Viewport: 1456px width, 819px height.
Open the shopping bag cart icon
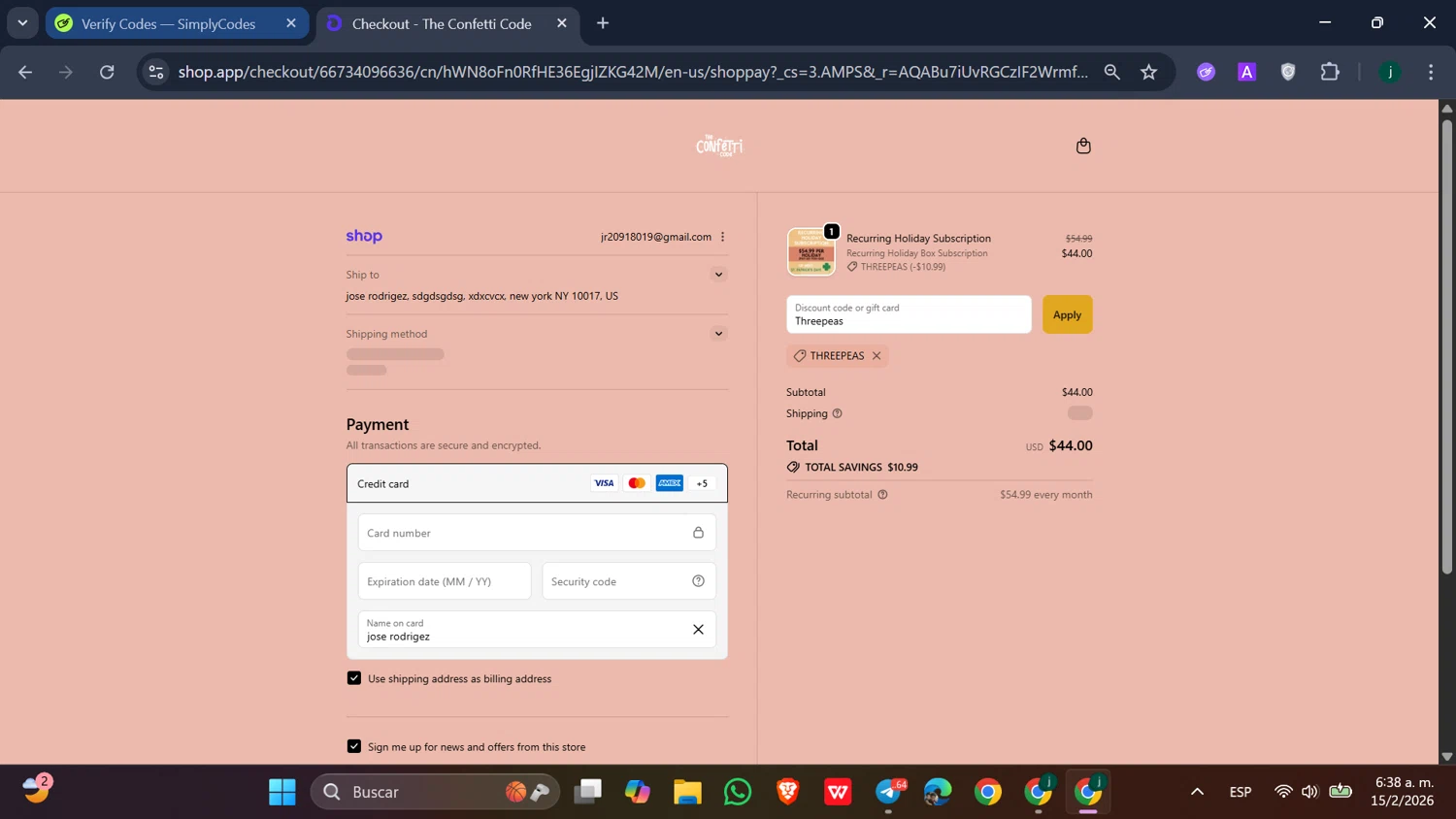click(x=1083, y=146)
